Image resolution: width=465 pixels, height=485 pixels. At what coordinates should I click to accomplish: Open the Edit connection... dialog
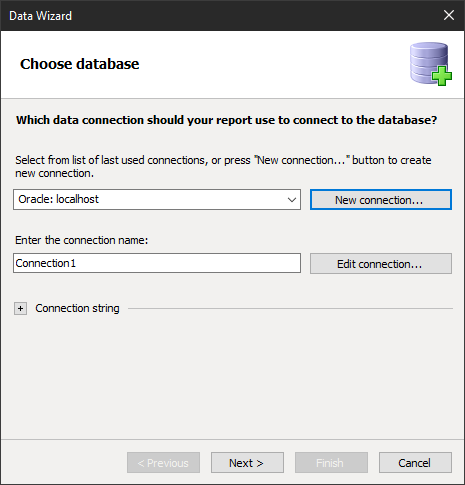tap(381, 264)
